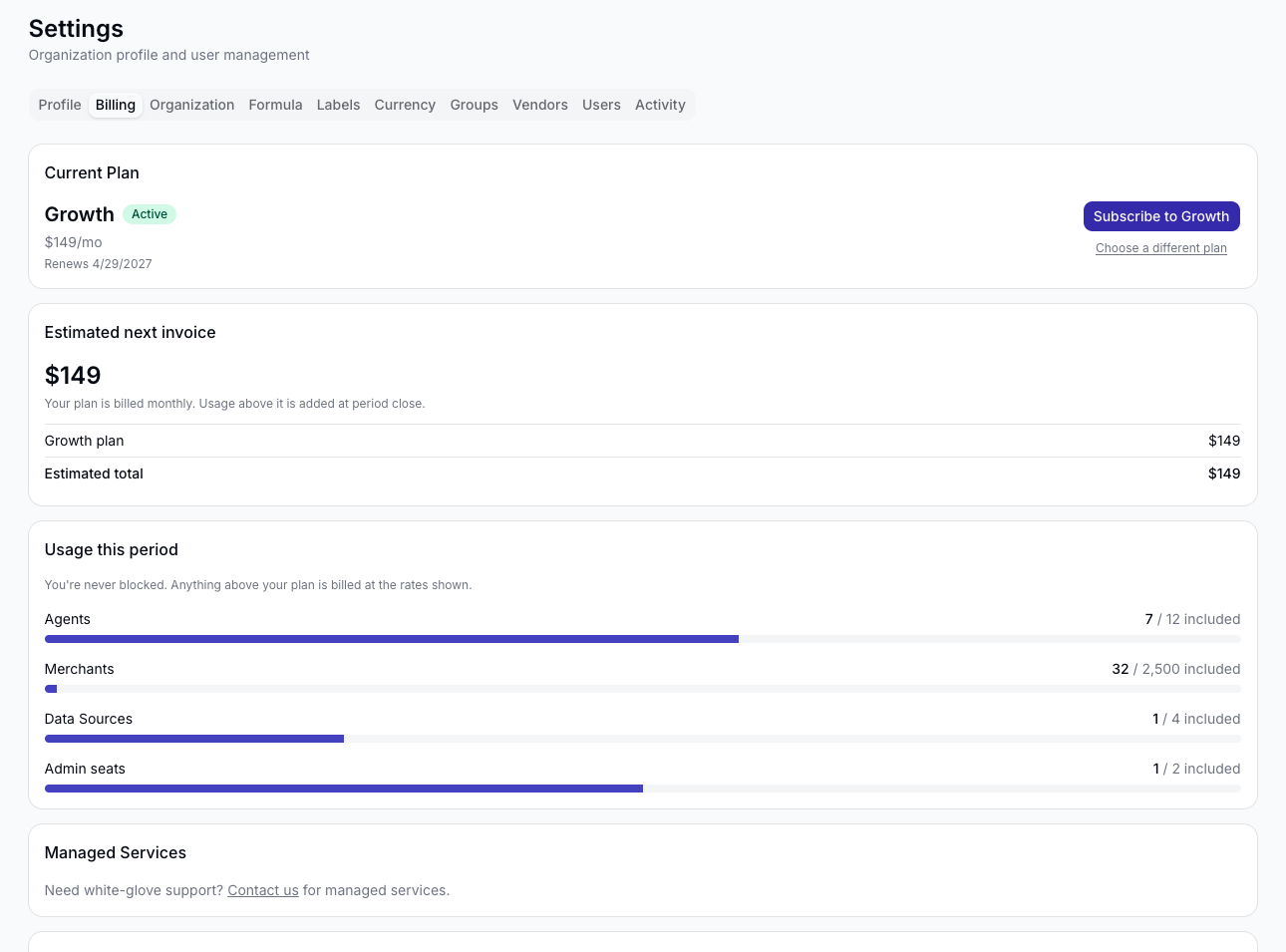Switch to the Organization tab
The height and width of the screenshot is (952, 1286).
click(x=192, y=105)
